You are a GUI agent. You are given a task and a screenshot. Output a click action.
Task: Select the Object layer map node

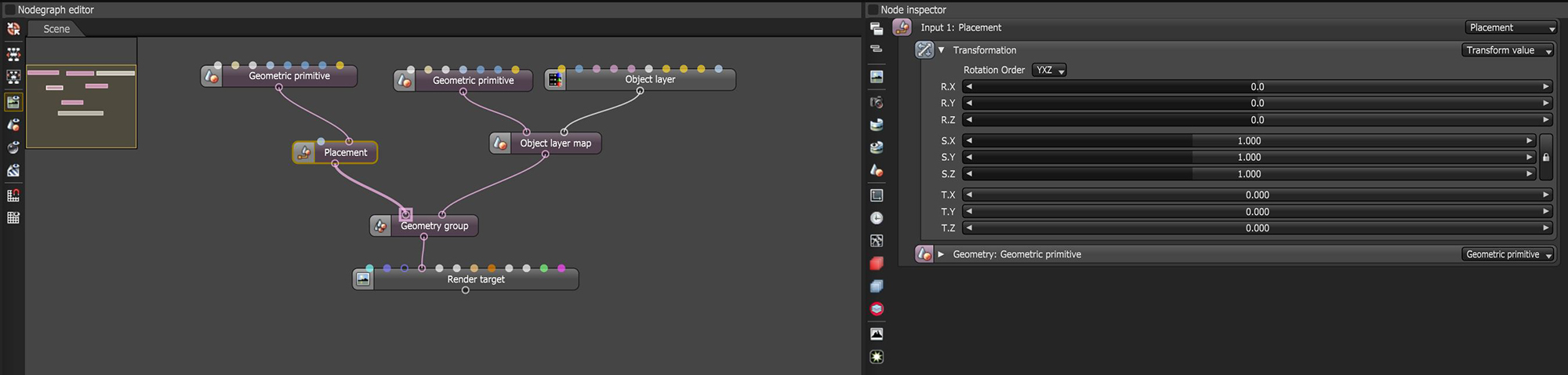546,143
